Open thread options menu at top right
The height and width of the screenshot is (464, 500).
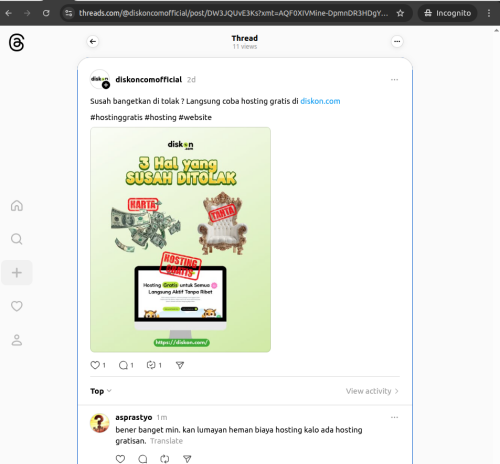click(x=397, y=42)
